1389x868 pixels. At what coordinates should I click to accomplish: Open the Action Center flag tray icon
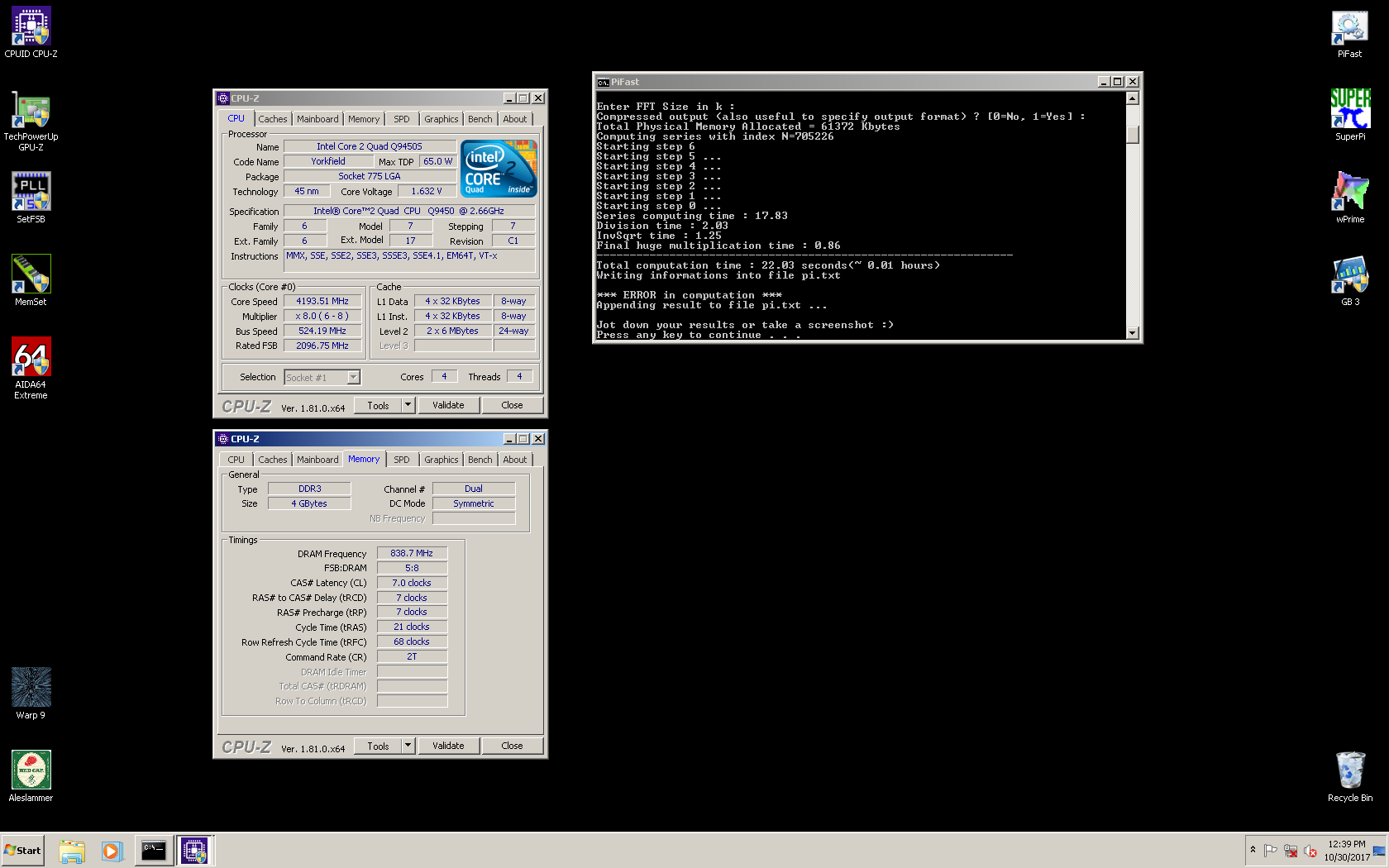click(x=1271, y=851)
